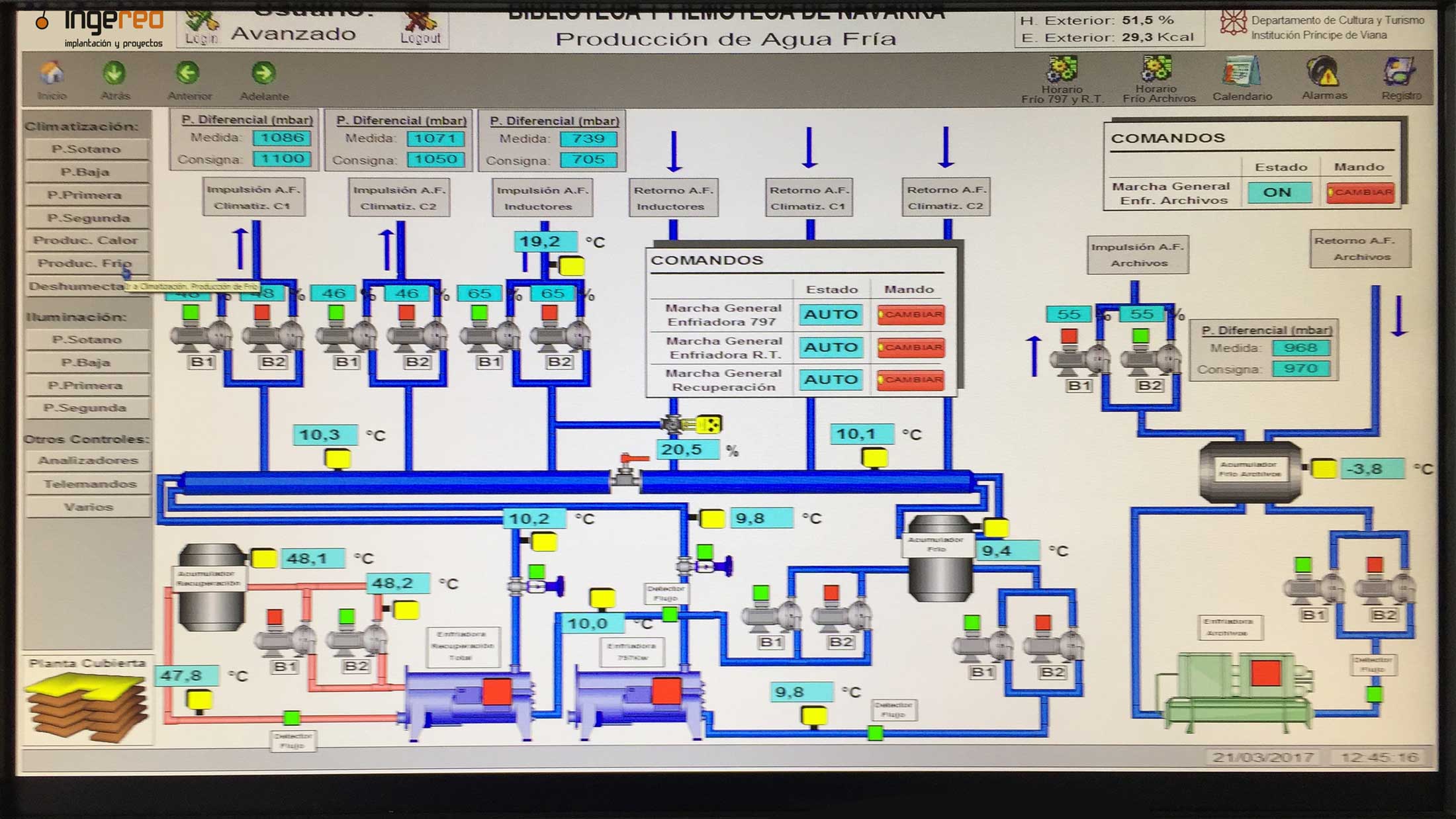
Task: Change Marcha General Enfriadora 797 mode
Action: point(911,314)
